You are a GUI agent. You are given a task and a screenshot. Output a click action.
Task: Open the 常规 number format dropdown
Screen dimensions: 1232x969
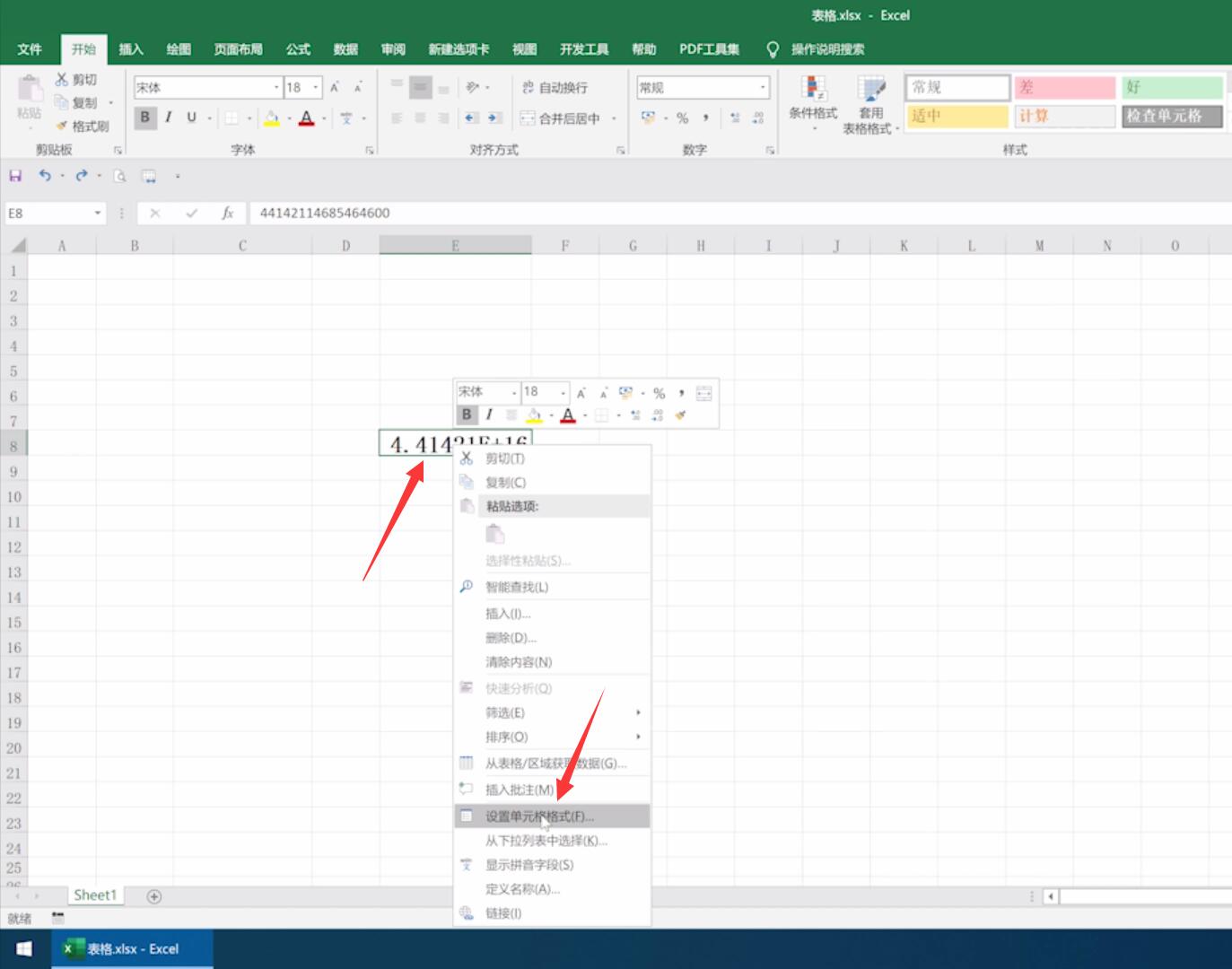[764, 87]
